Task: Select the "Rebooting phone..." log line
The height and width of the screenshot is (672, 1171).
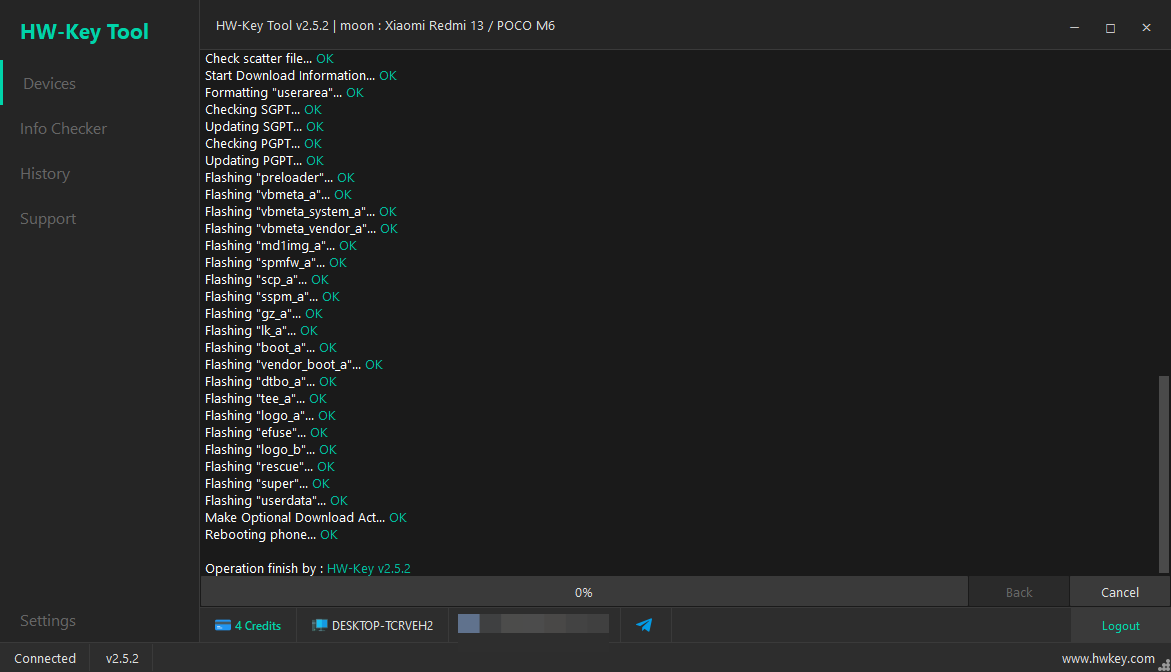Action: click(272, 535)
